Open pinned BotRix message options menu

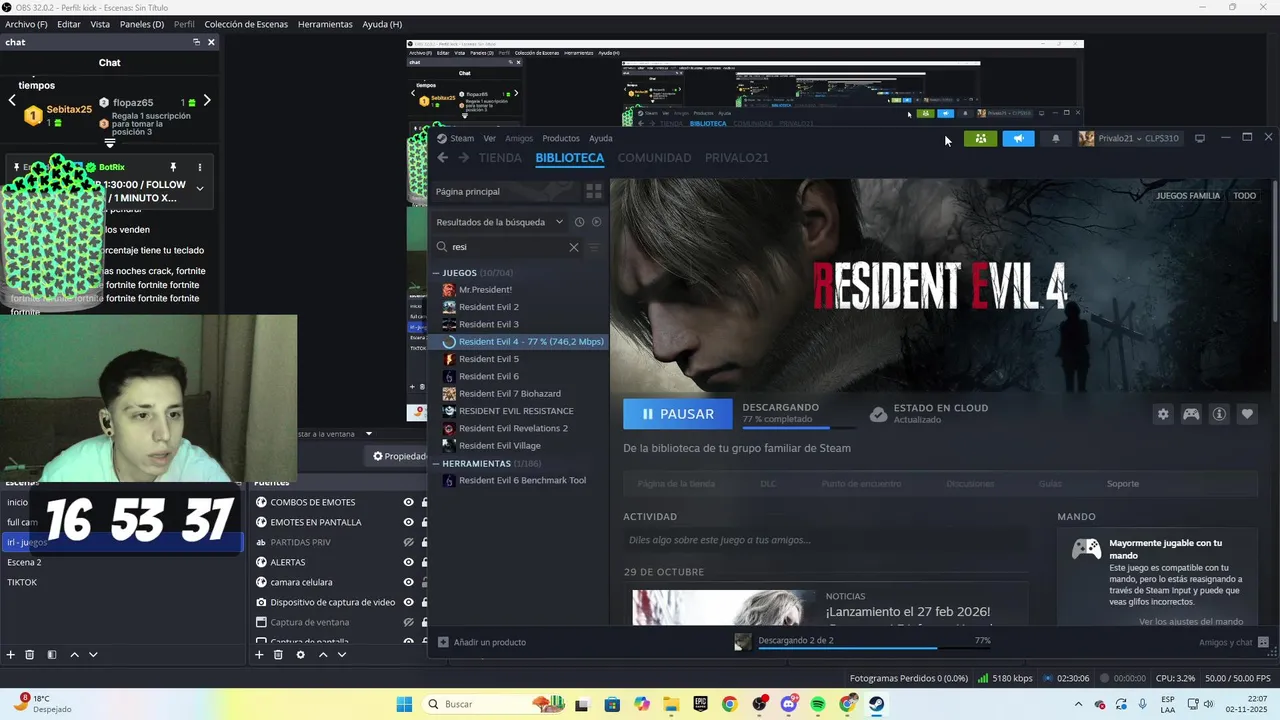199,167
